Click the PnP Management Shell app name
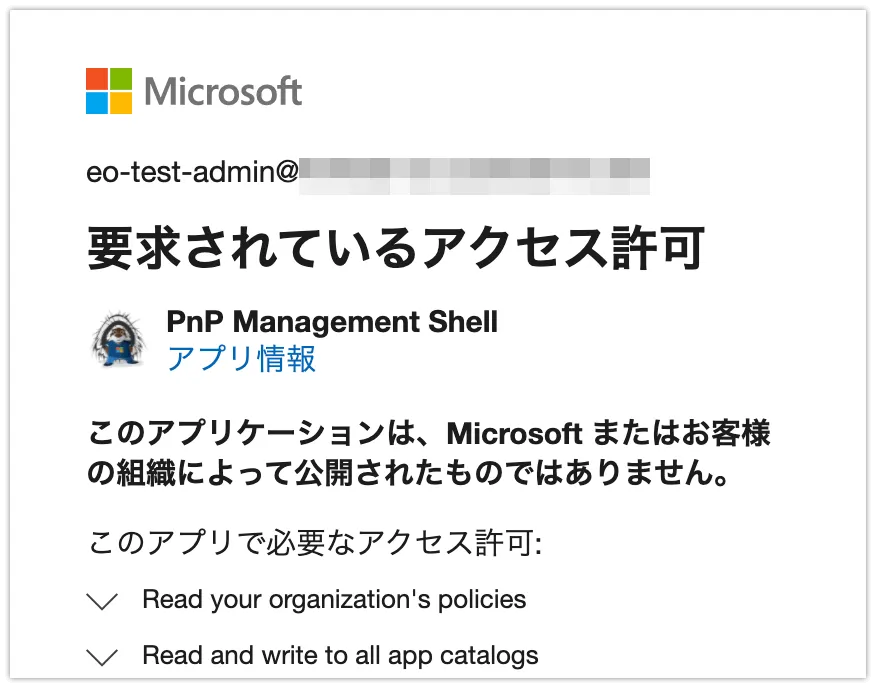Image resolution: width=876 pixels, height=688 pixels. 332,322
